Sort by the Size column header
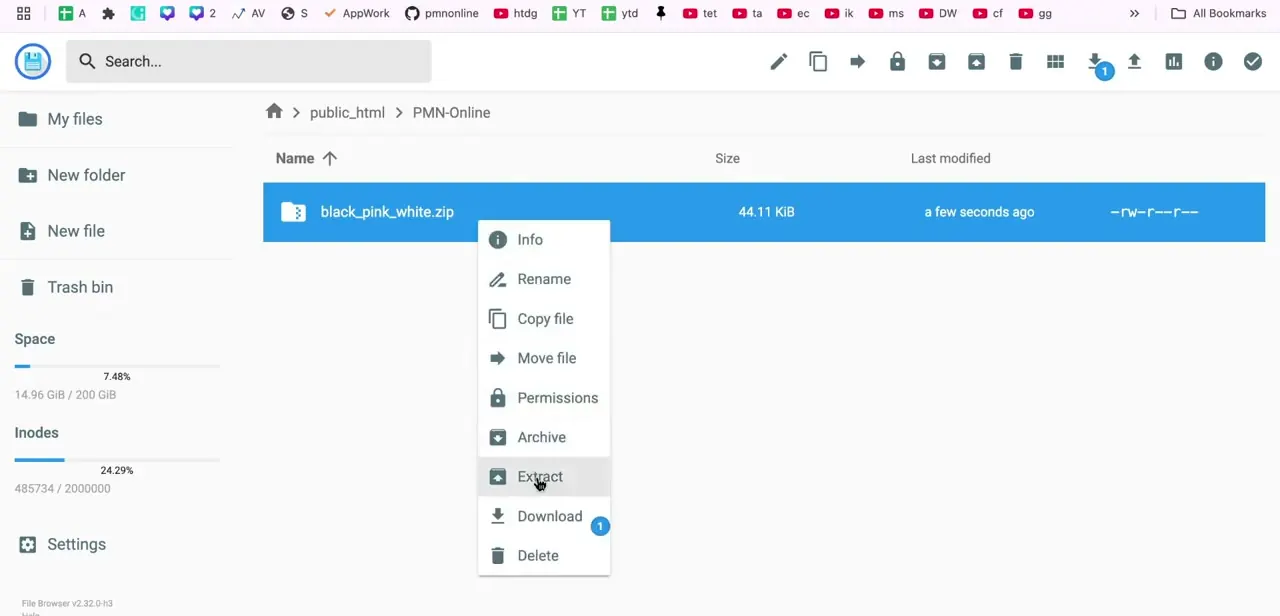Viewport: 1280px width, 616px height. coord(727,158)
